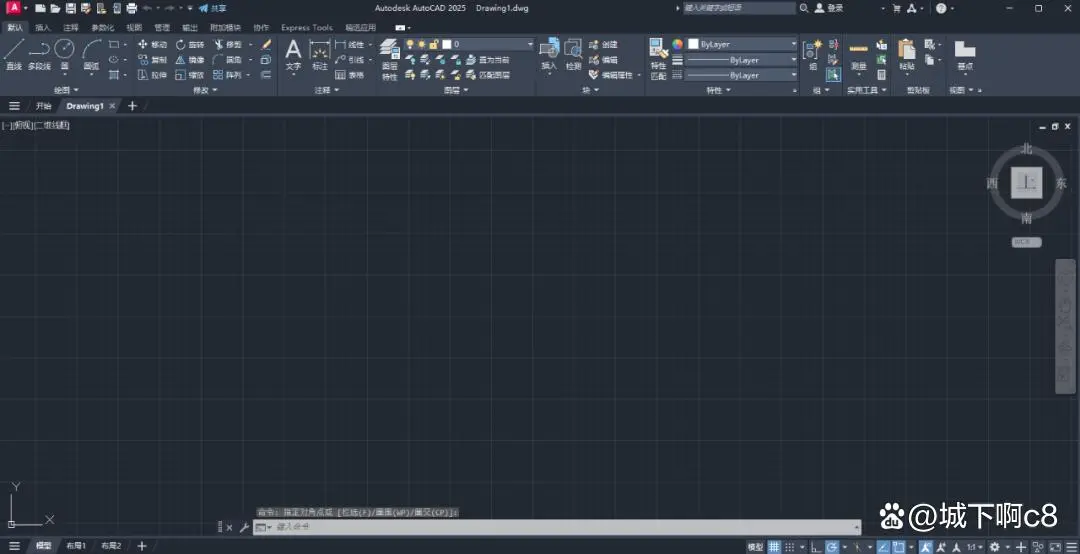The height and width of the screenshot is (554, 1080).
Task: Click the Share (共享) button
Action: coord(212,8)
